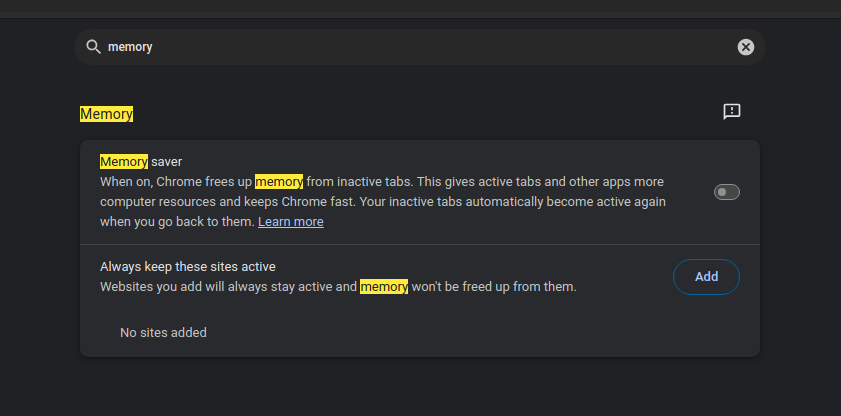Select the Memory saver title text
The image size is (841, 416).
tap(141, 161)
